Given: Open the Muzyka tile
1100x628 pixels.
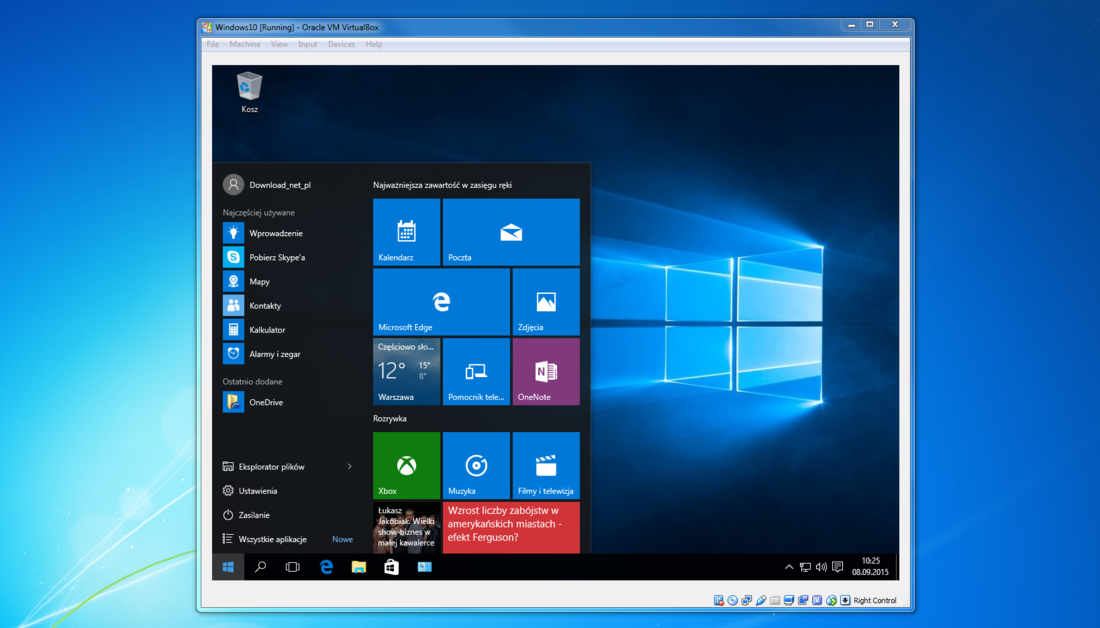Looking at the screenshot, I should (x=476, y=465).
